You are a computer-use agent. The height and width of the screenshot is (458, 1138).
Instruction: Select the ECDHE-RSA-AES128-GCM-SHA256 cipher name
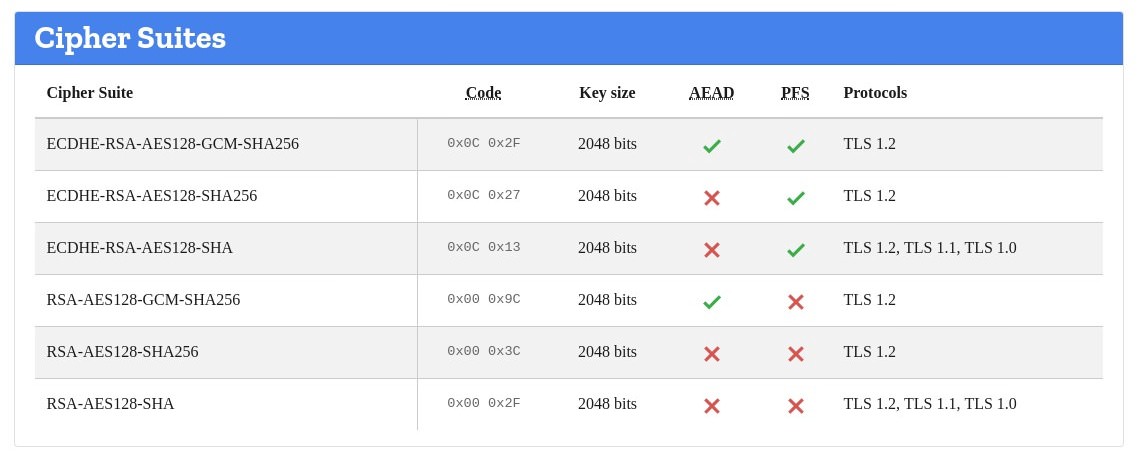pos(173,144)
